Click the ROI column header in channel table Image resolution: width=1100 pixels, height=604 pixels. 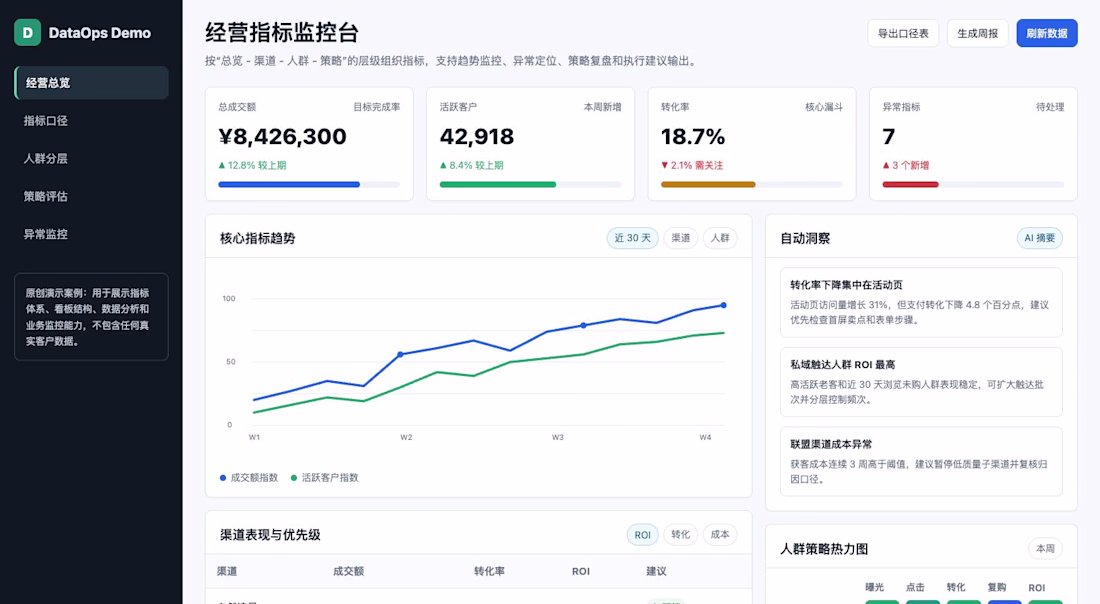point(581,571)
